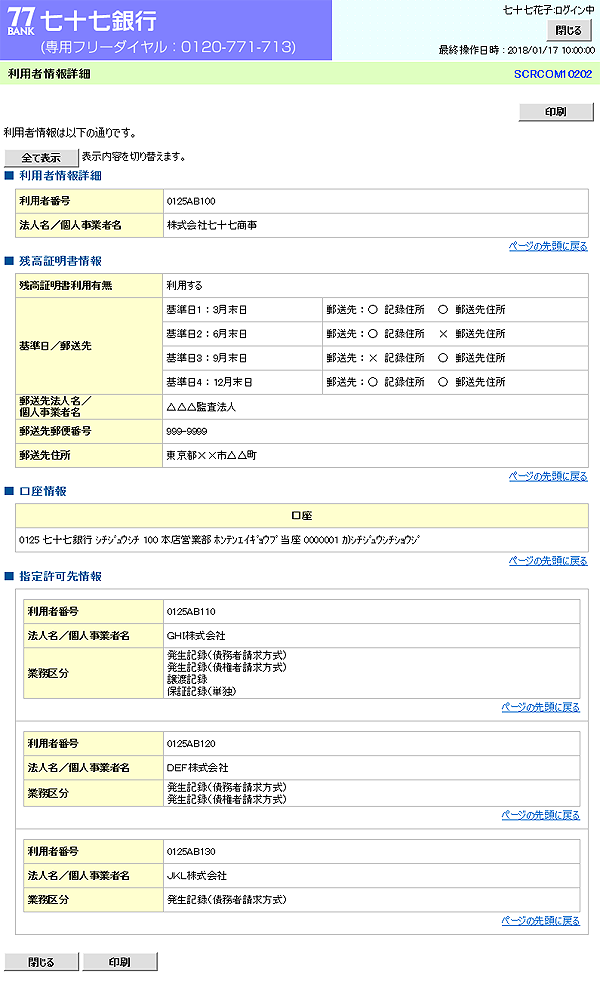This screenshot has height=981, width=600.
Task: Click 保証記録(単独) in GHI business types
Action: click(201, 691)
